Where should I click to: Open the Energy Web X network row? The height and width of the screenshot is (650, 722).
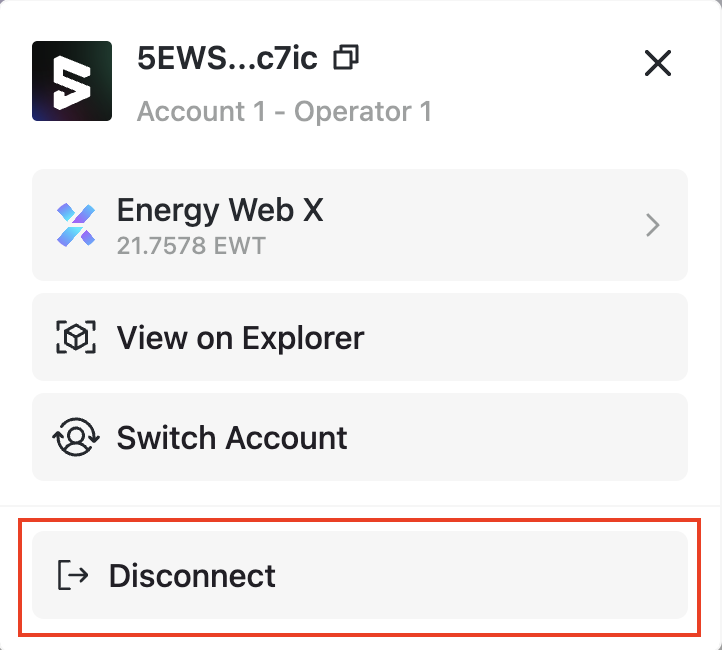[x=360, y=225]
